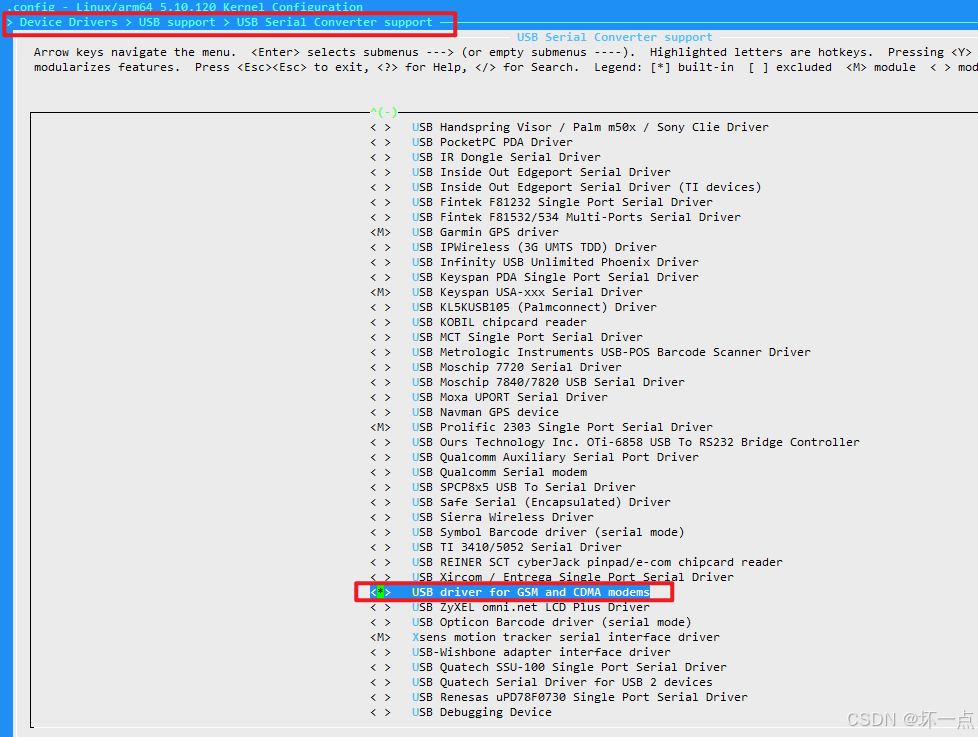Select USB Opticon Barcode driver (serial mode)
Viewport: 978px width, 737px height.
(551, 622)
